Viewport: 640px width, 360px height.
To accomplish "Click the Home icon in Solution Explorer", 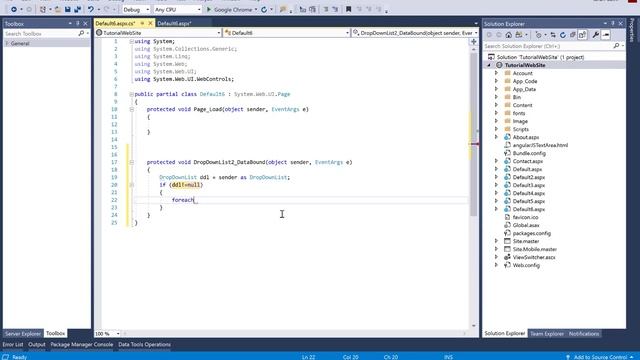I will pyautogui.click(x=509, y=35).
